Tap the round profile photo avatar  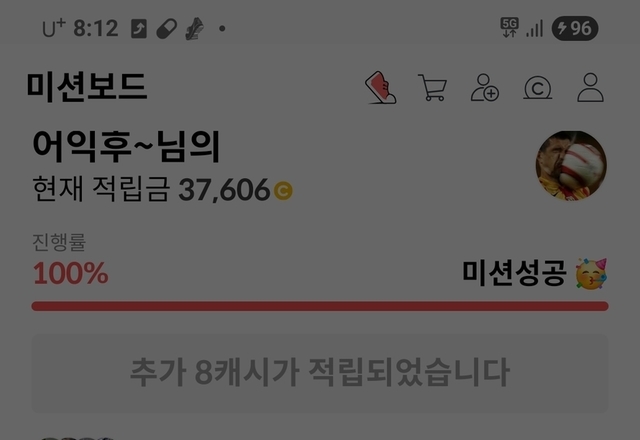[x=571, y=166]
